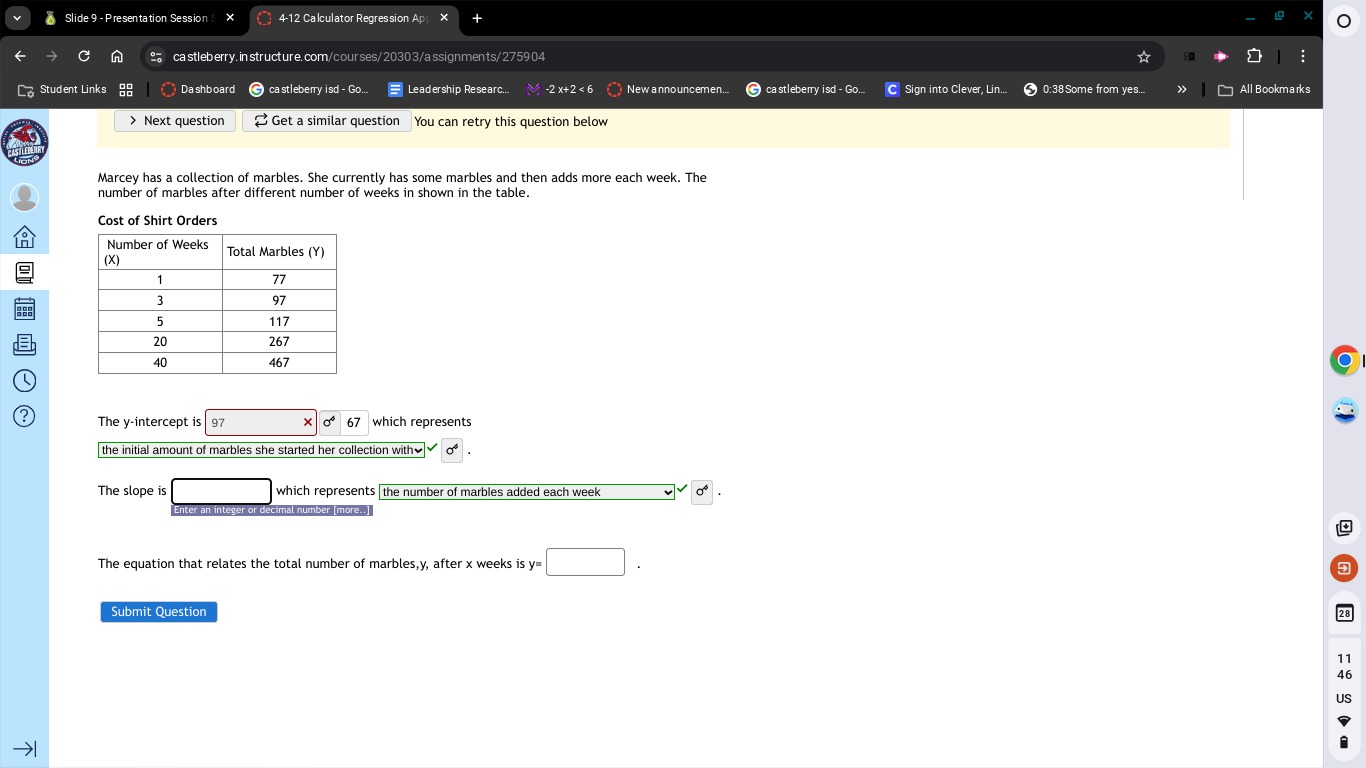Open initial amount of marbles dropdown
1366x768 pixels.
point(261,450)
